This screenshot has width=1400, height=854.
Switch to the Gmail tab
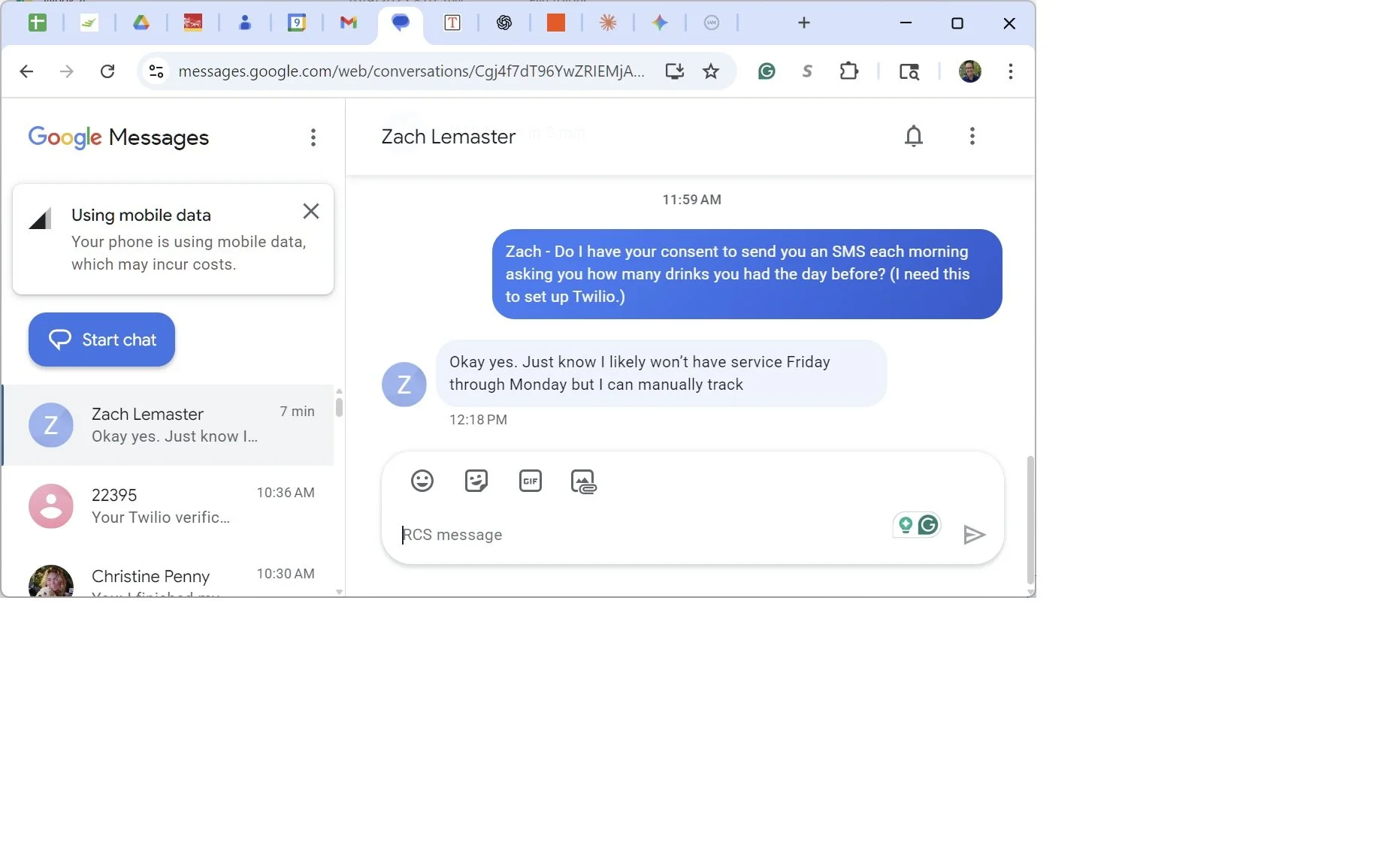(x=349, y=23)
